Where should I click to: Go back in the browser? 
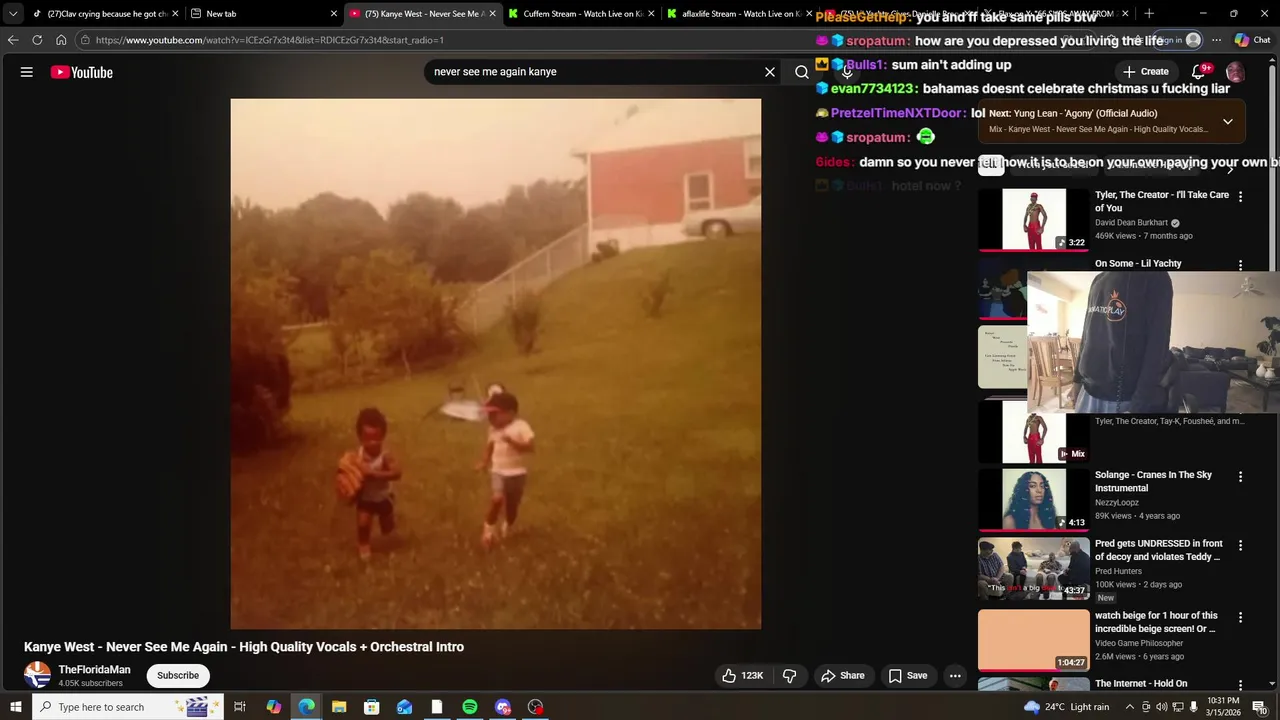(13, 40)
